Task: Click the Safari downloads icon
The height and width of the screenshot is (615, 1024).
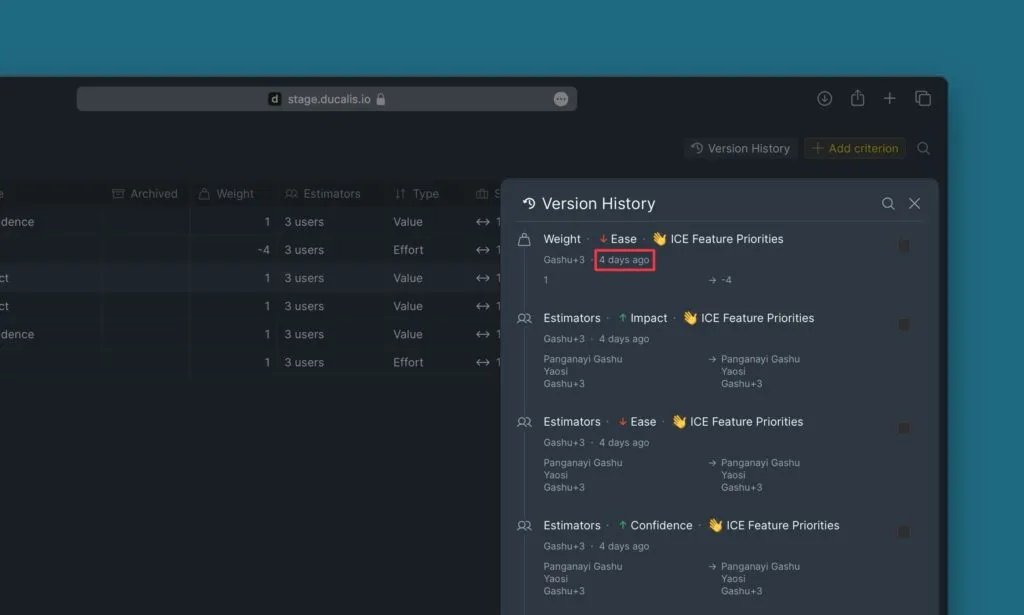Action: point(825,98)
